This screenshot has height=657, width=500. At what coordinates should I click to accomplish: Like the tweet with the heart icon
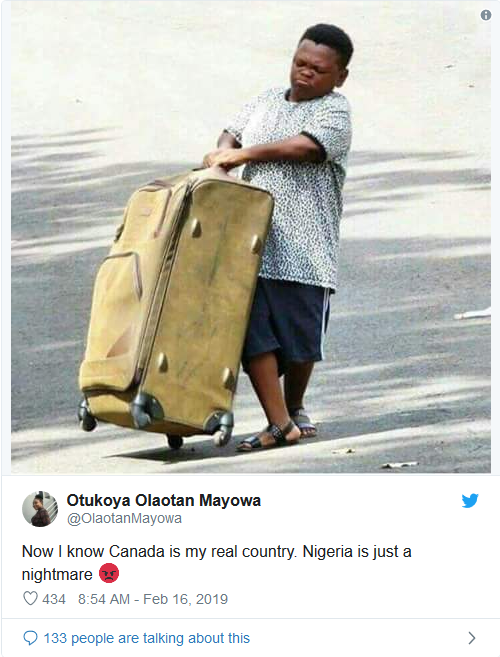[x=30, y=598]
